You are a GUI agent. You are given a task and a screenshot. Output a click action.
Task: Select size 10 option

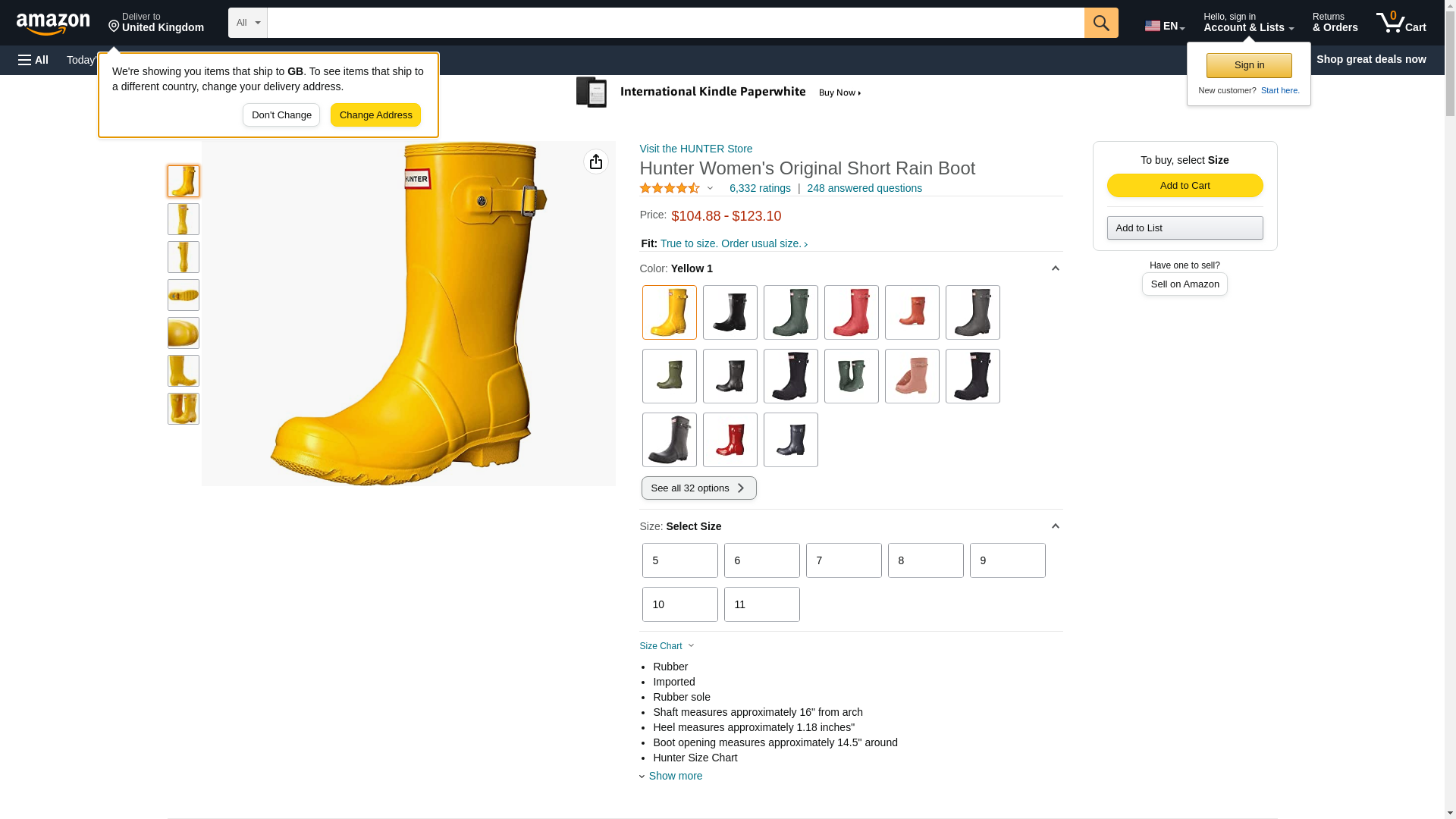click(679, 604)
